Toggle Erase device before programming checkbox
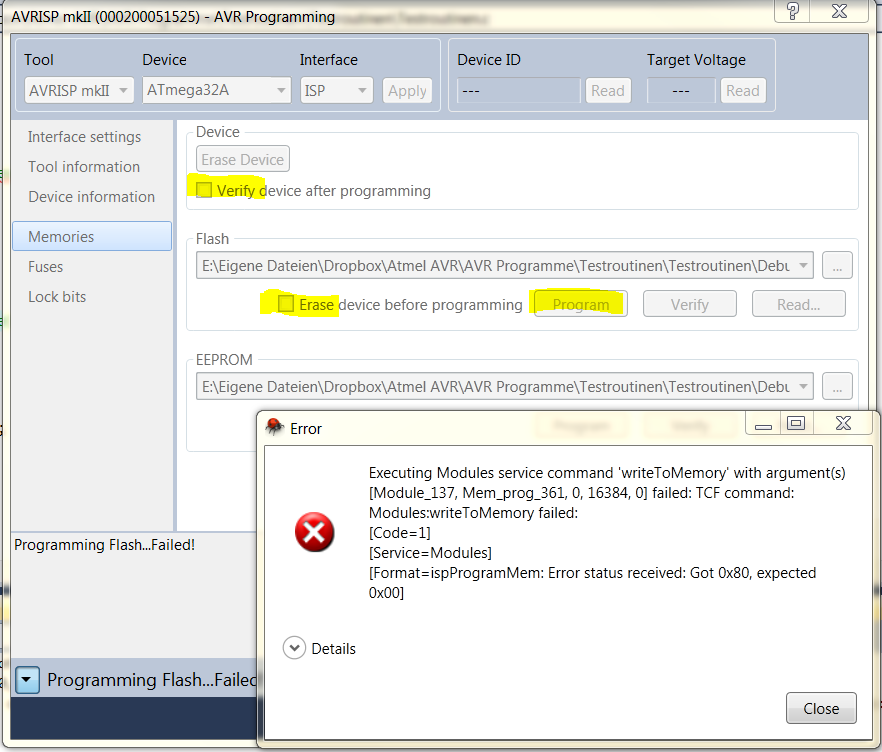This screenshot has width=882, height=752. tap(286, 304)
